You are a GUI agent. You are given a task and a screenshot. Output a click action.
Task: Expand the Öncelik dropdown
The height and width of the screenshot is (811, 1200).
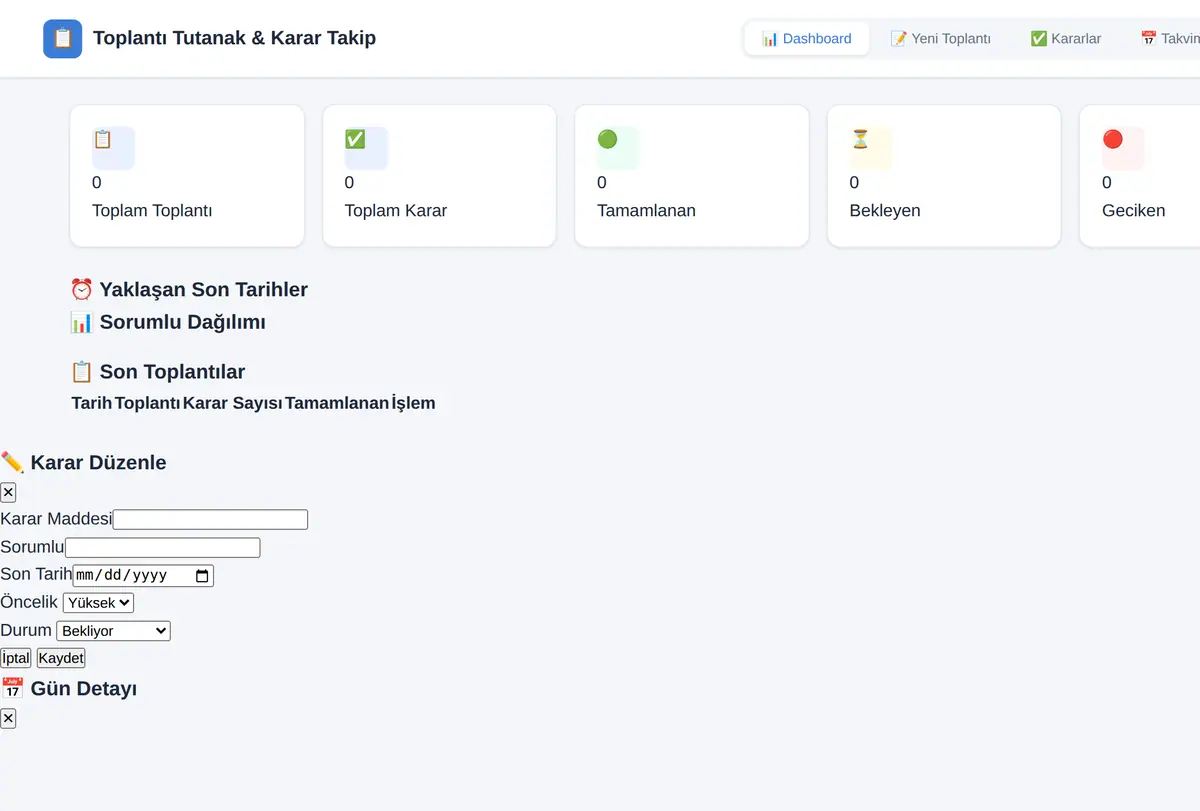98,603
